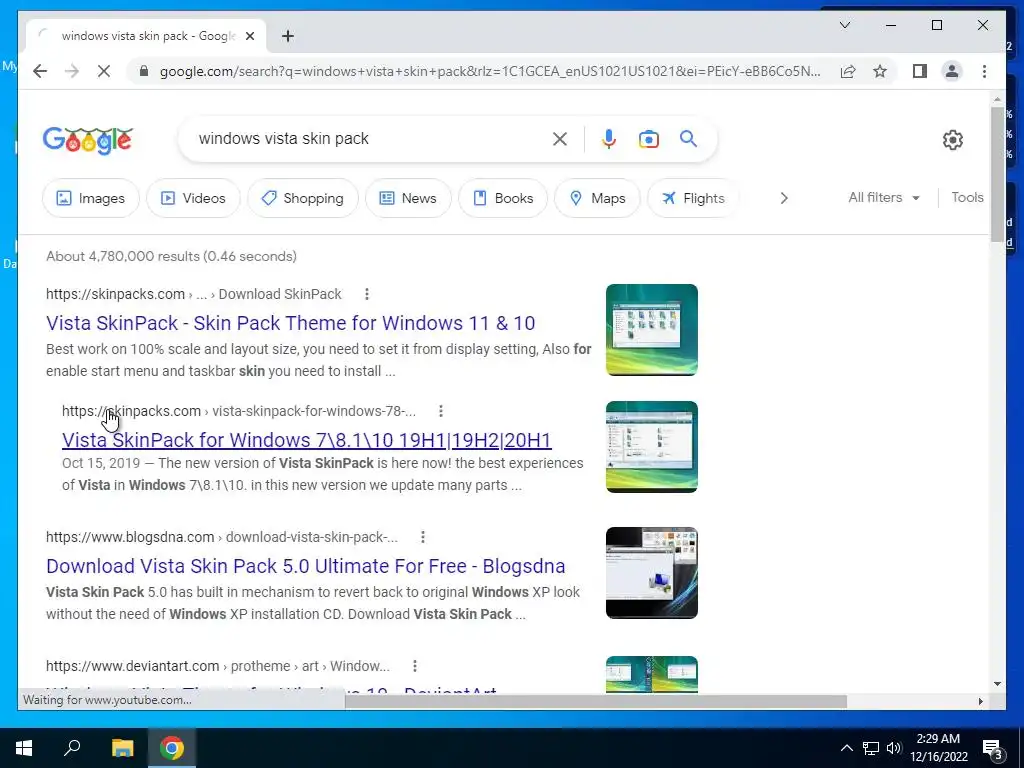
Task: Filter results by Flights
Action: [x=693, y=198]
